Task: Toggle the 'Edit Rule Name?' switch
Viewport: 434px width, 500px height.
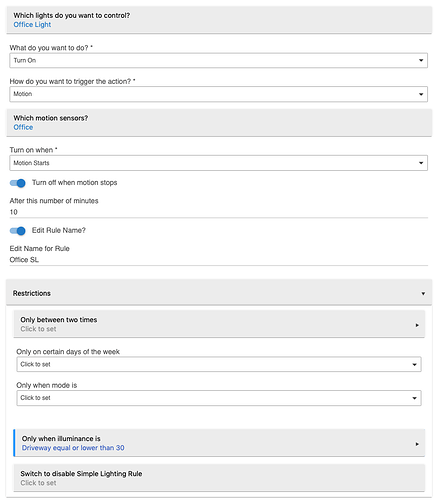Action: [17, 231]
